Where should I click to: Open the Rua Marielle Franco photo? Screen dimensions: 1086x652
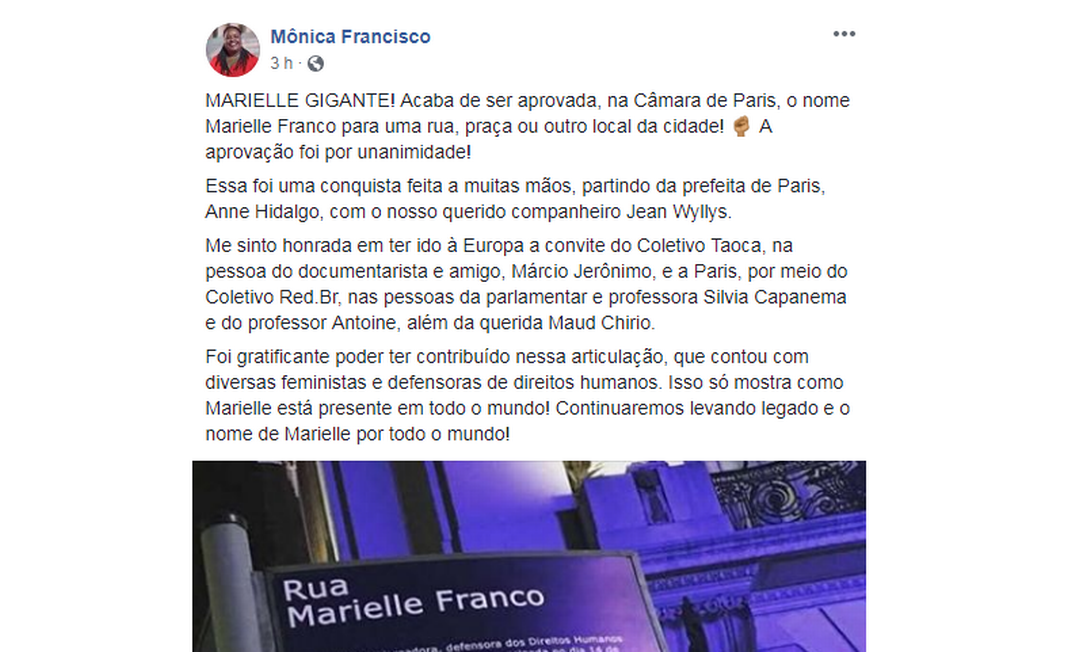tap(529, 556)
